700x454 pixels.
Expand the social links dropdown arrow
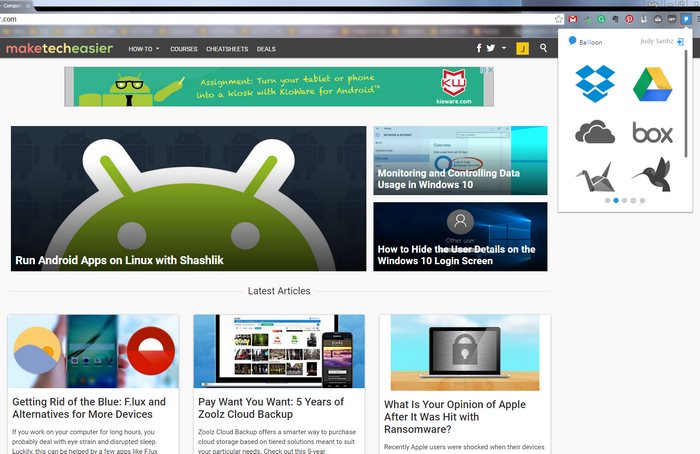(x=505, y=48)
